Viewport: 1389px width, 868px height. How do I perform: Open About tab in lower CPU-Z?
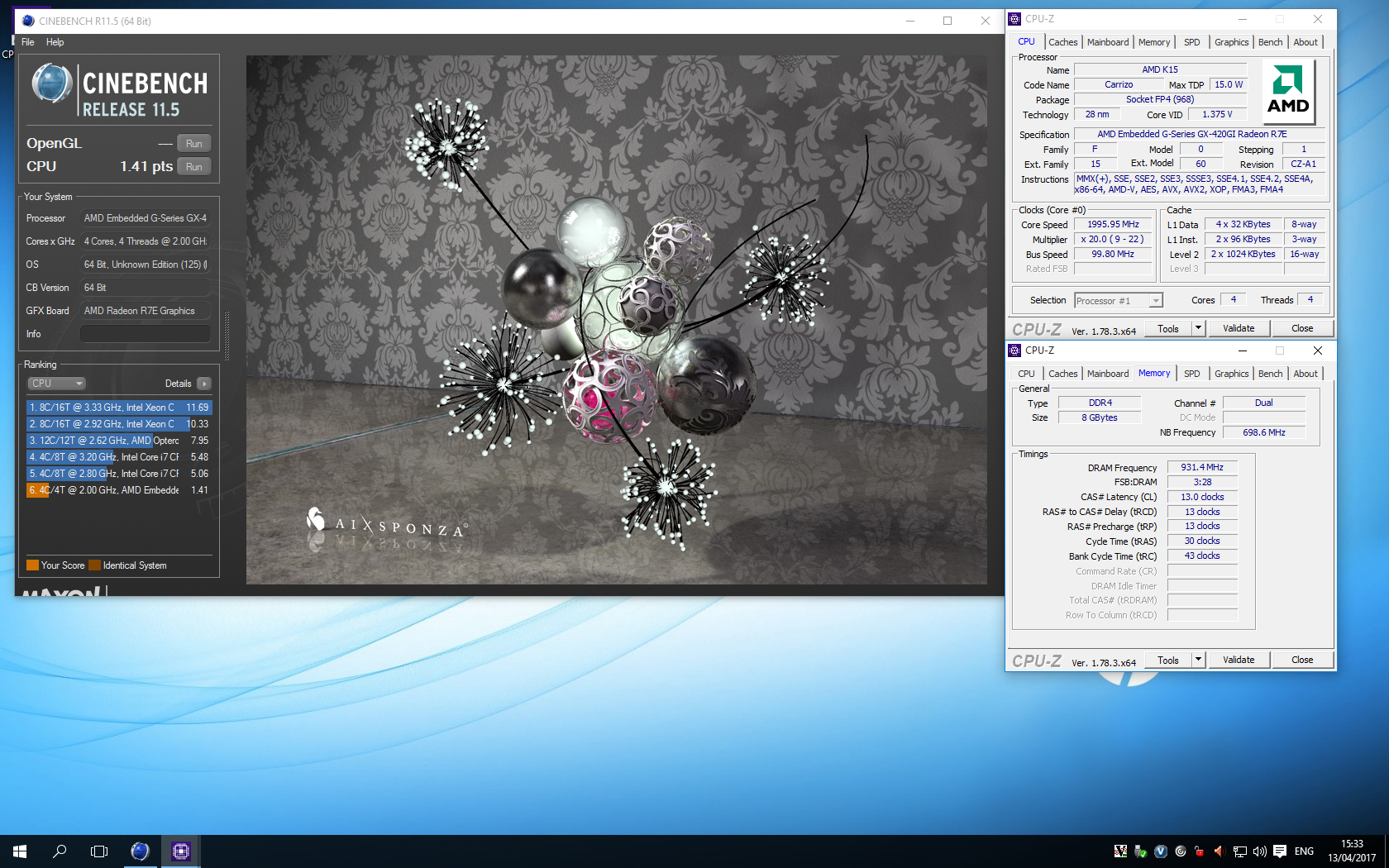[x=1305, y=374]
